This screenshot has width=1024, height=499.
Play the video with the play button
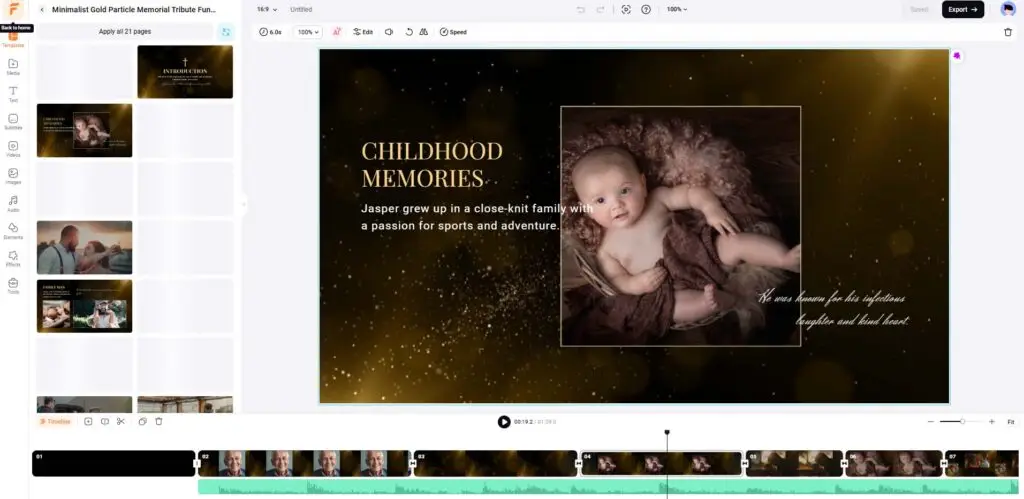(504, 422)
